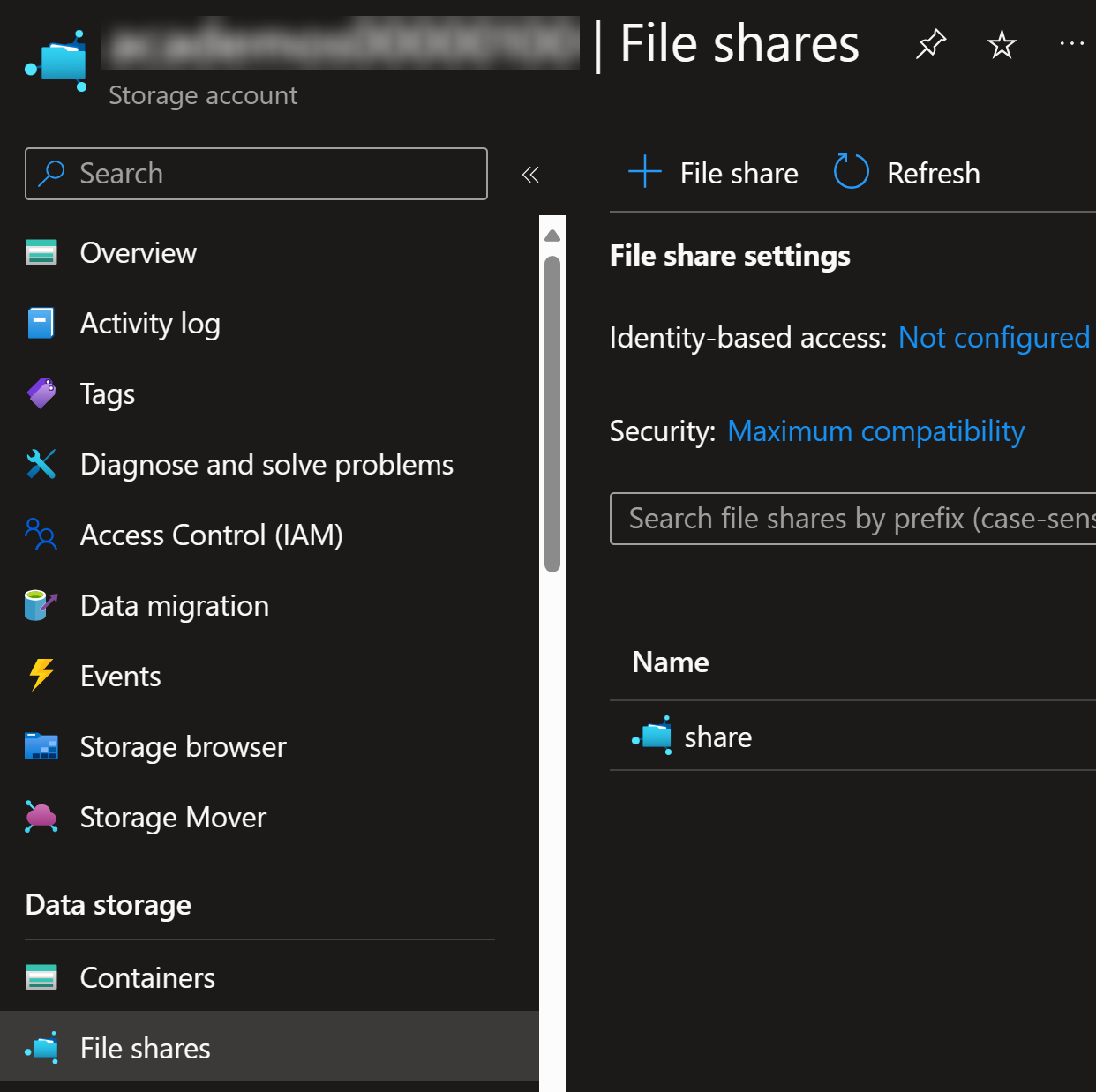Click the Data storage section heading
The image size is (1096, 1092).
coord(109,905)
